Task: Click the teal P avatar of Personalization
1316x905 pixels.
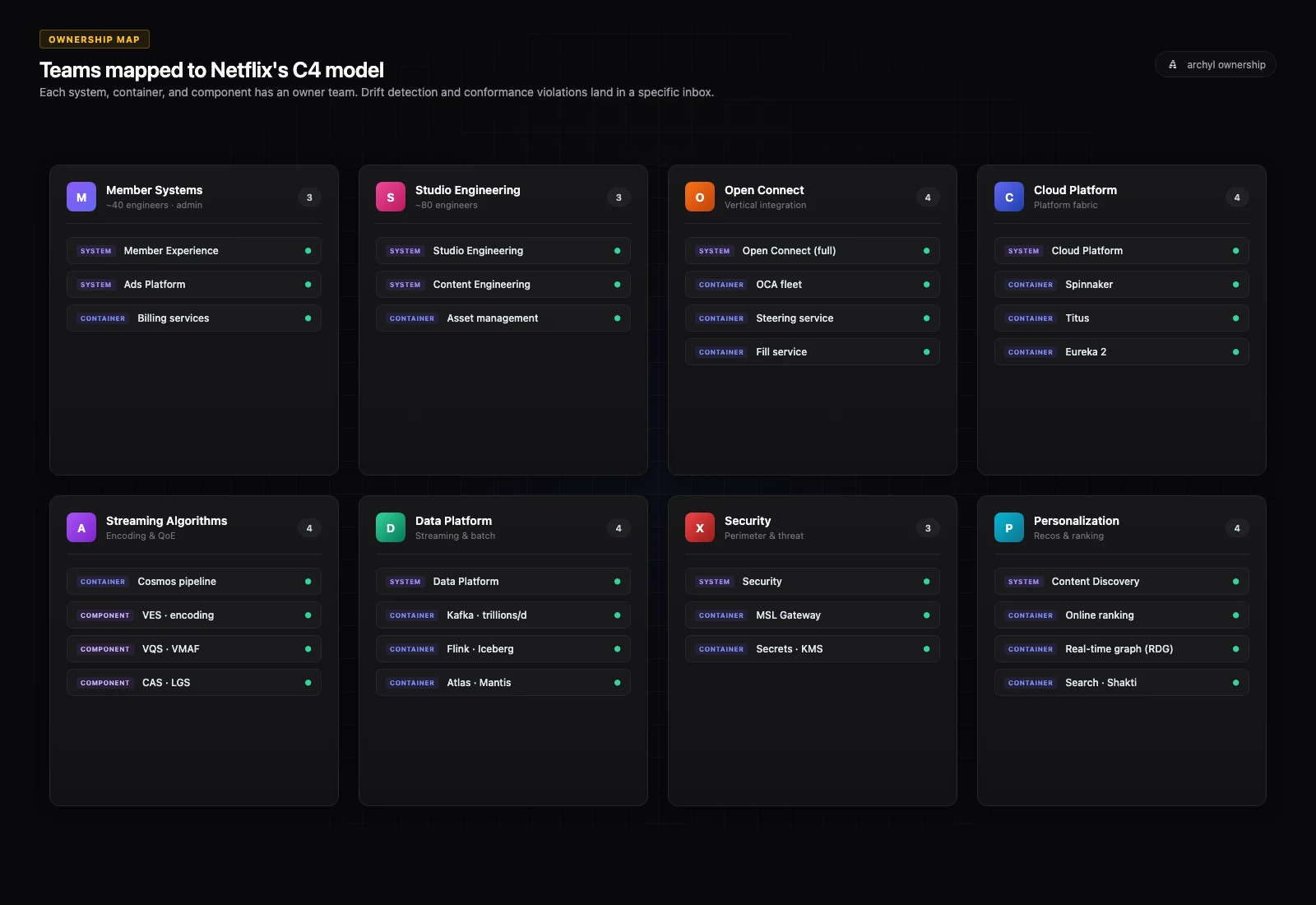Action: [1009, 528]
